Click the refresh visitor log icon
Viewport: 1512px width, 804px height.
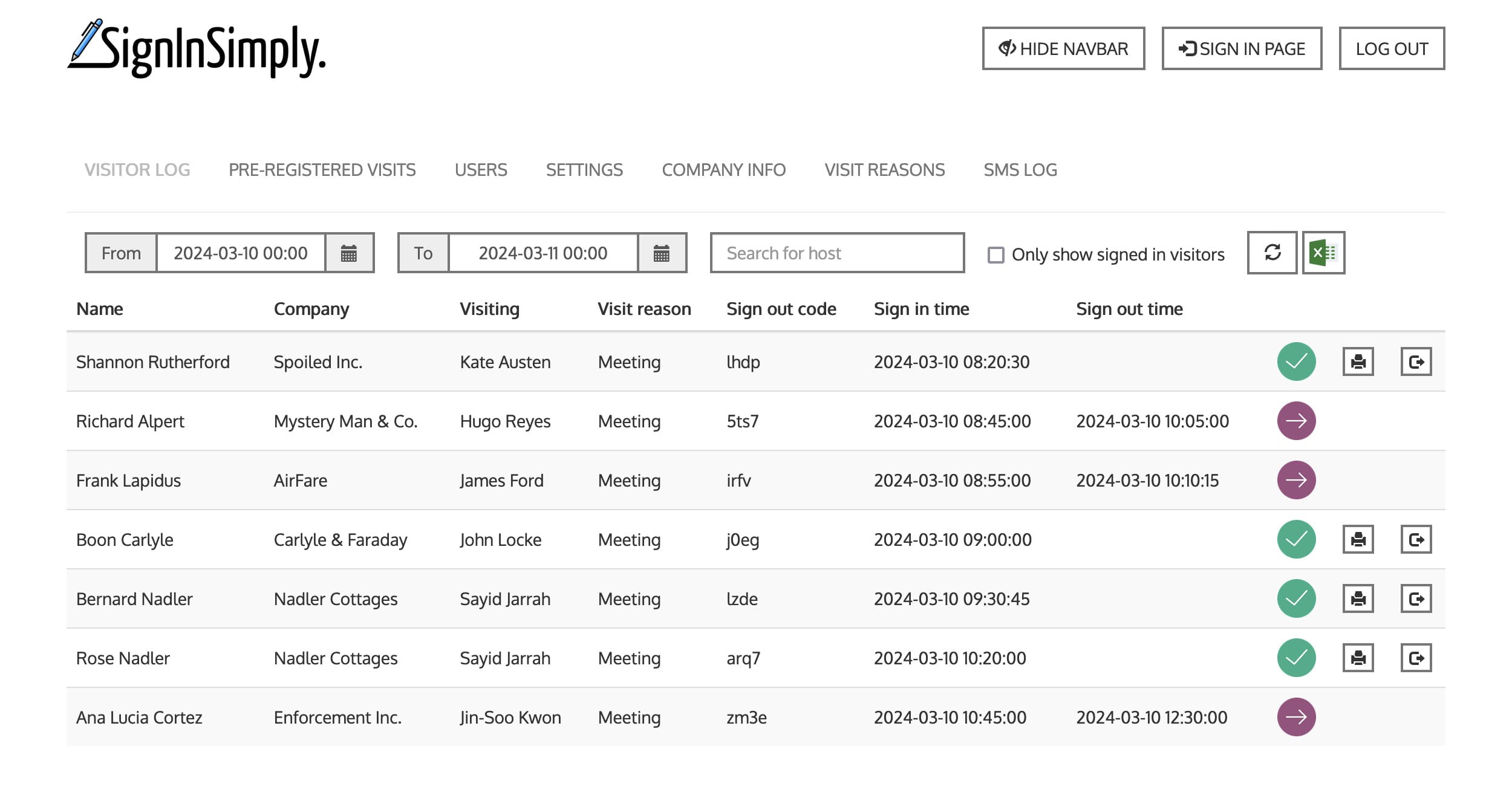[x=1272, y=253]
